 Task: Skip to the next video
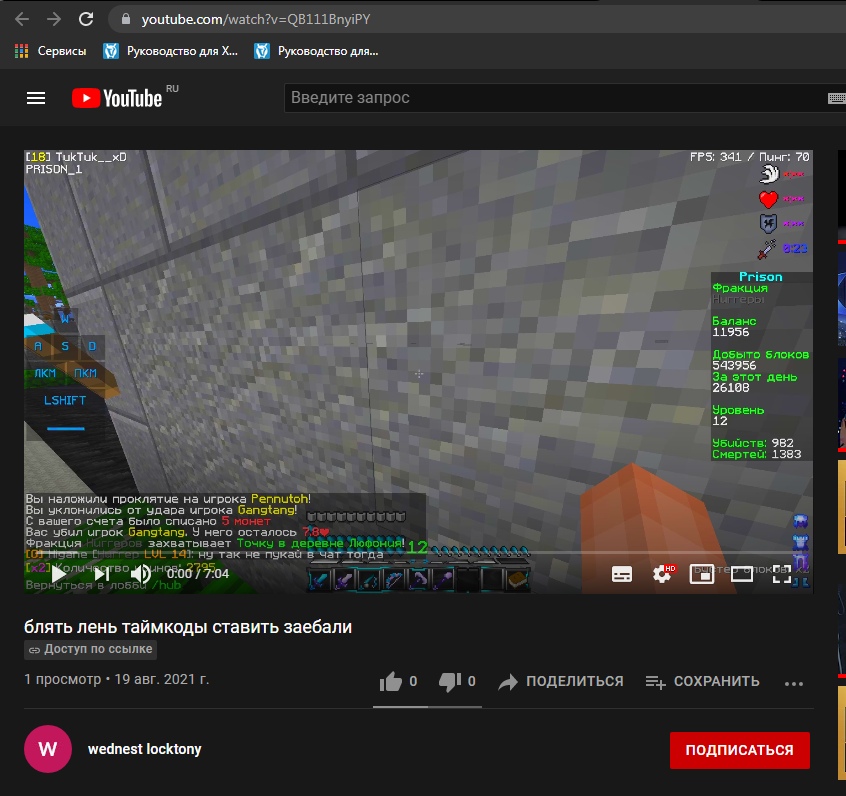(102, 574)
